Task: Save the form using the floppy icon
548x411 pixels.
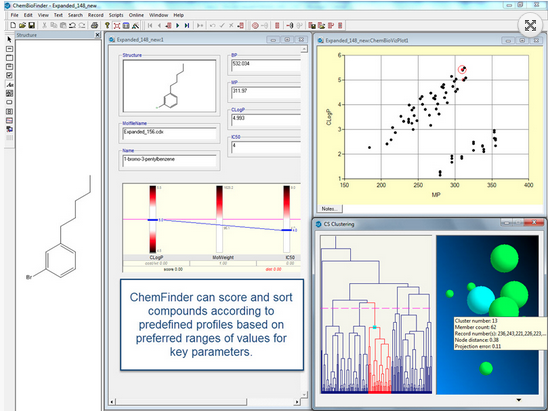Action: [31, 25]
